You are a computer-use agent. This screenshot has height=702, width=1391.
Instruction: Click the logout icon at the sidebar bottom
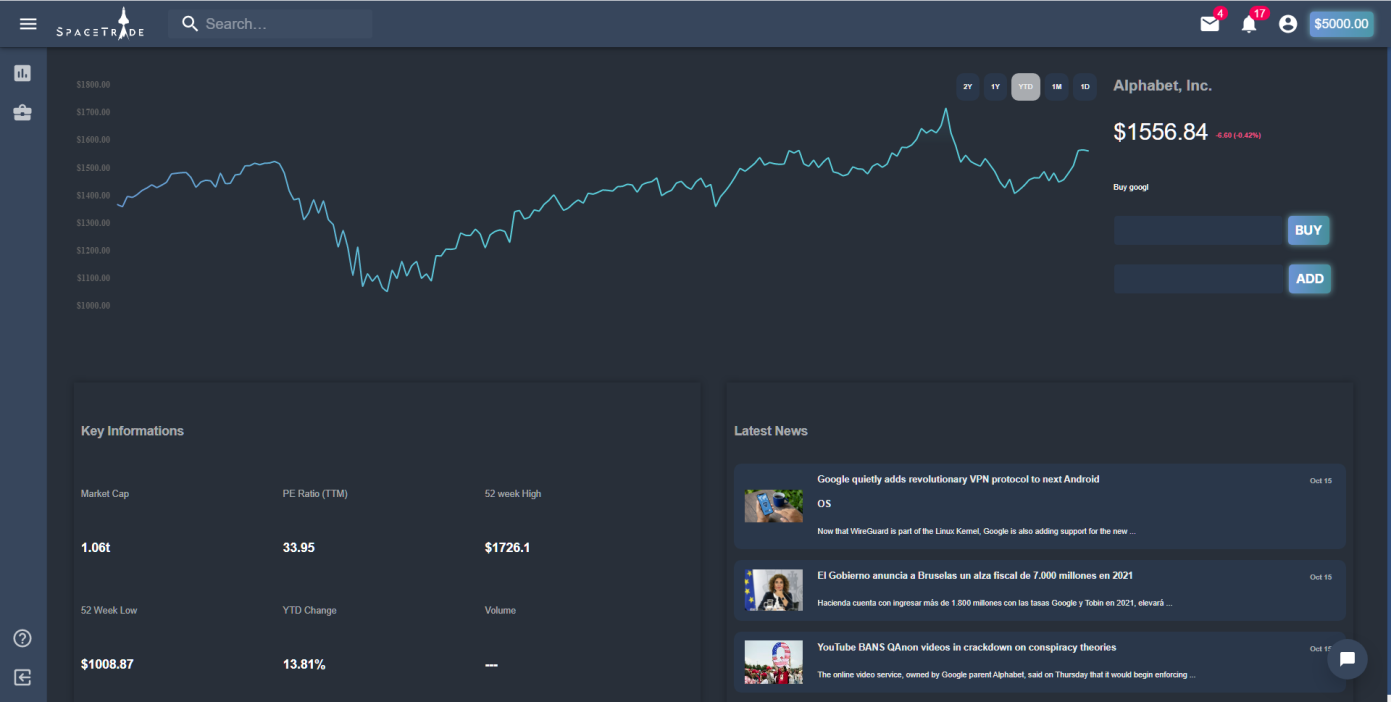point(22,677)
